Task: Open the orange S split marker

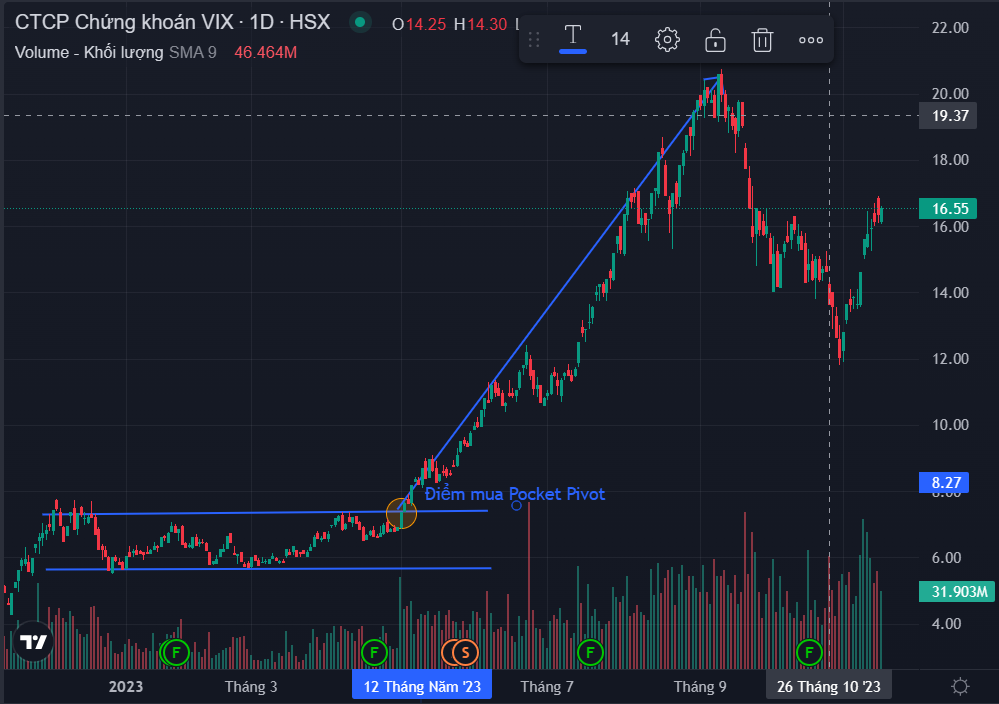Action: 465,652
